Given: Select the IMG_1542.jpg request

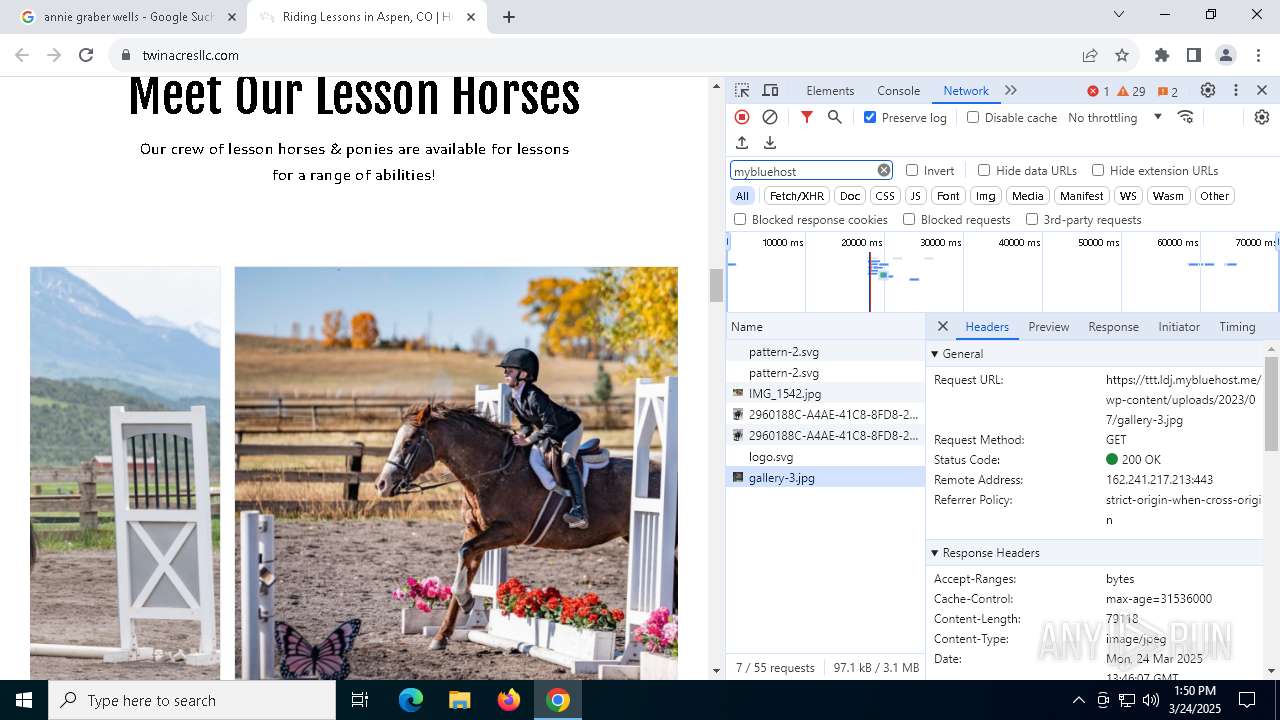Looking at the screenshot, I should (826, 394).
